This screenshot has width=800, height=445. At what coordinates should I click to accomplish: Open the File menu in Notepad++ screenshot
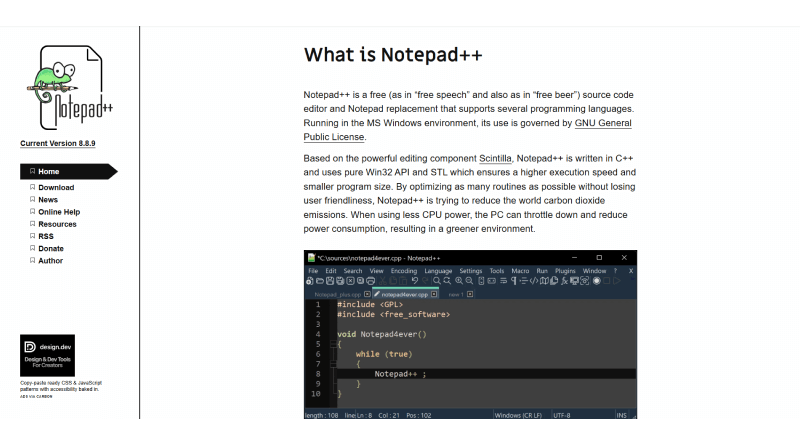pos(313,271)
